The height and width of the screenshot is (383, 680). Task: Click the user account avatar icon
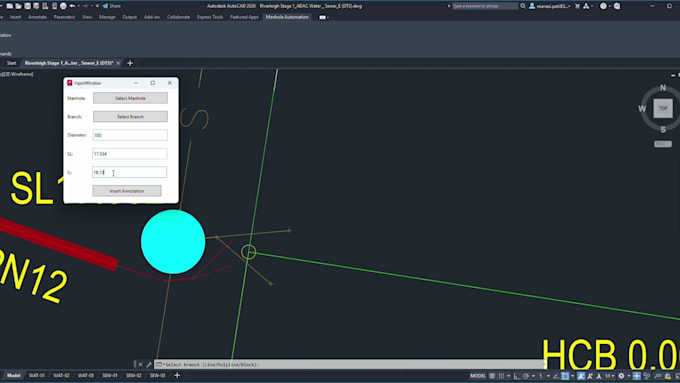tap(532, 6)
